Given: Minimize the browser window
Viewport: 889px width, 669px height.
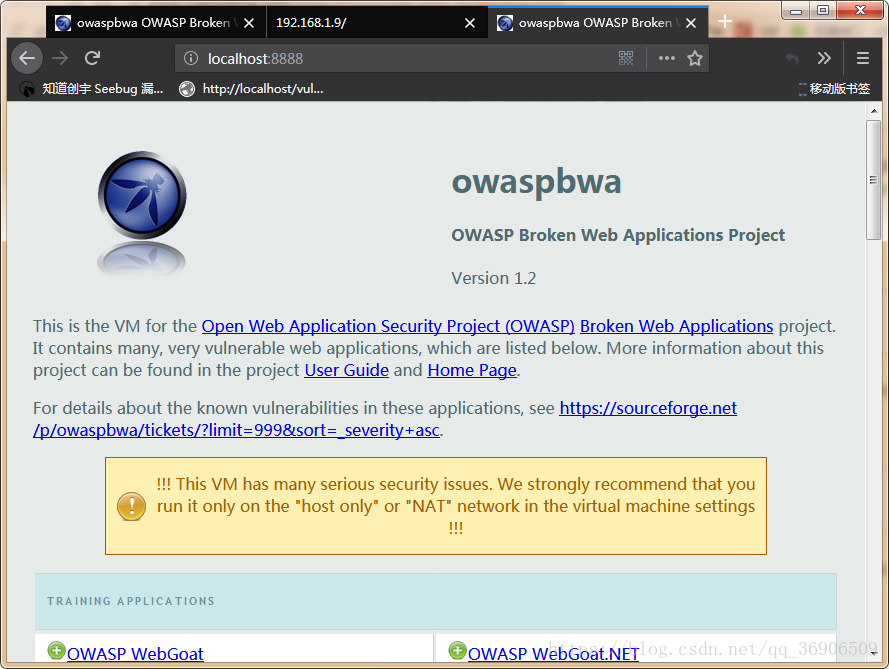Looking at the screenshot, I should click(796, 10).
